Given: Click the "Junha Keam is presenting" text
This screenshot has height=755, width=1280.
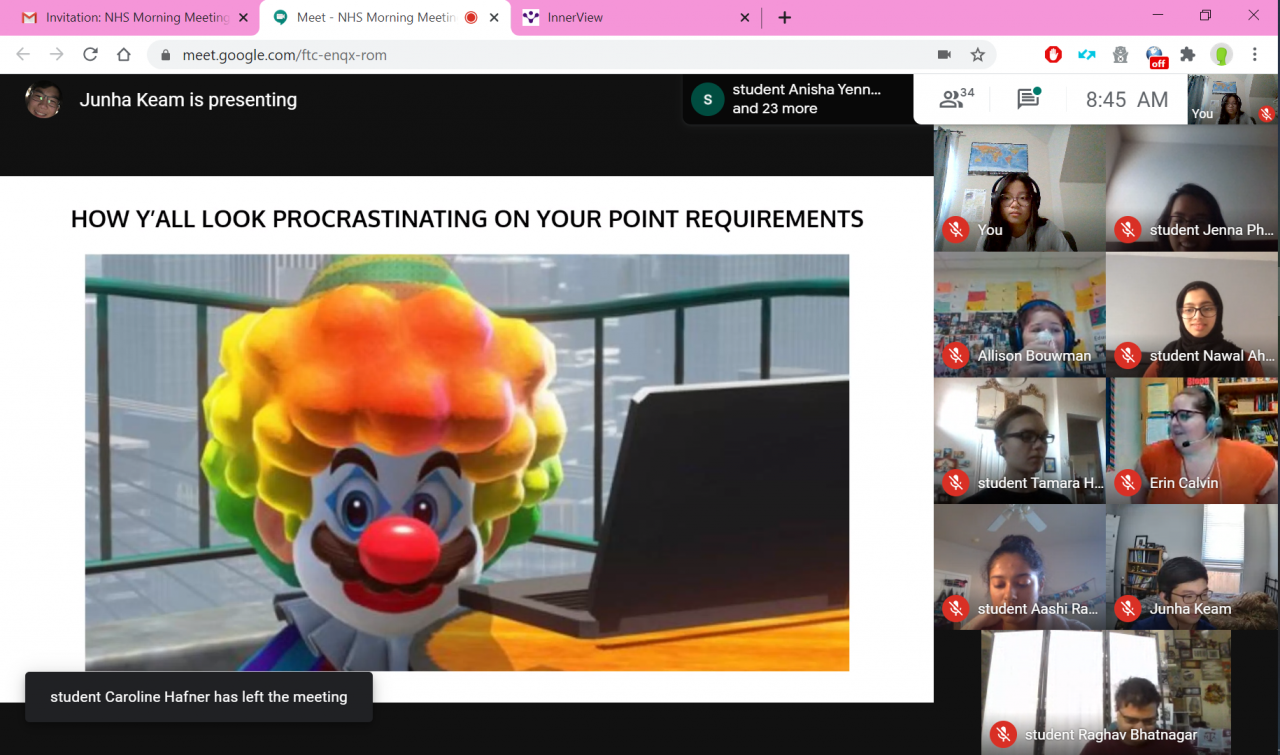Looking at the screenshot, I should coord(188,100).
